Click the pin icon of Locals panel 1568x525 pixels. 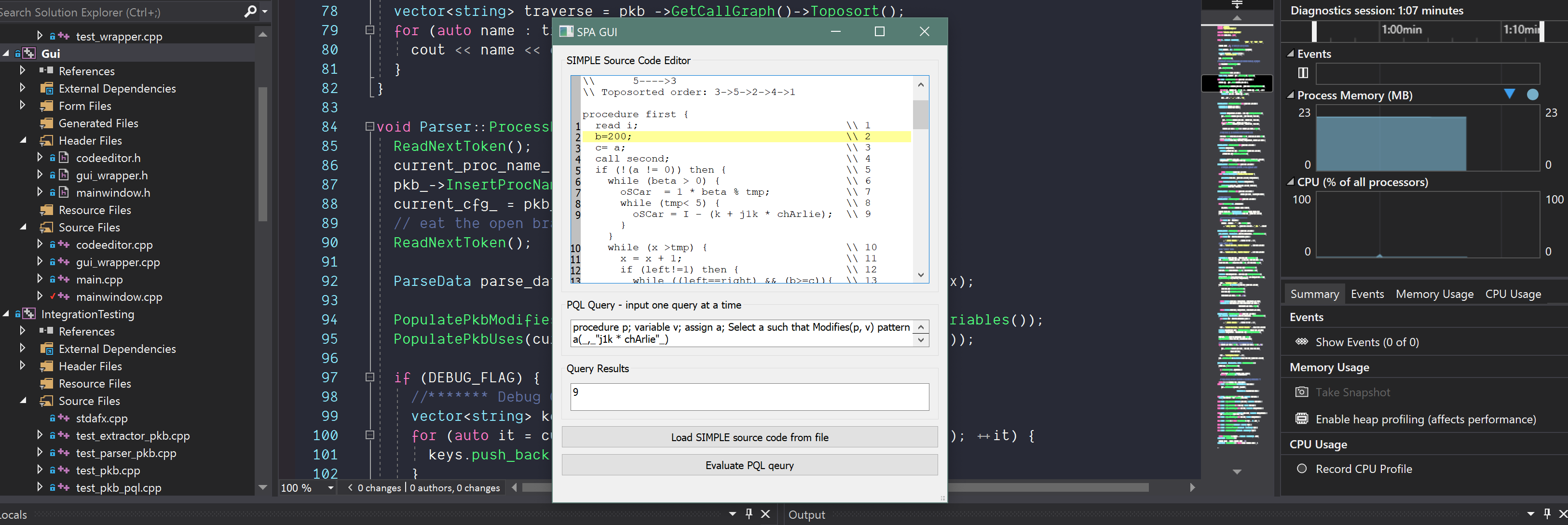[749, 514]
